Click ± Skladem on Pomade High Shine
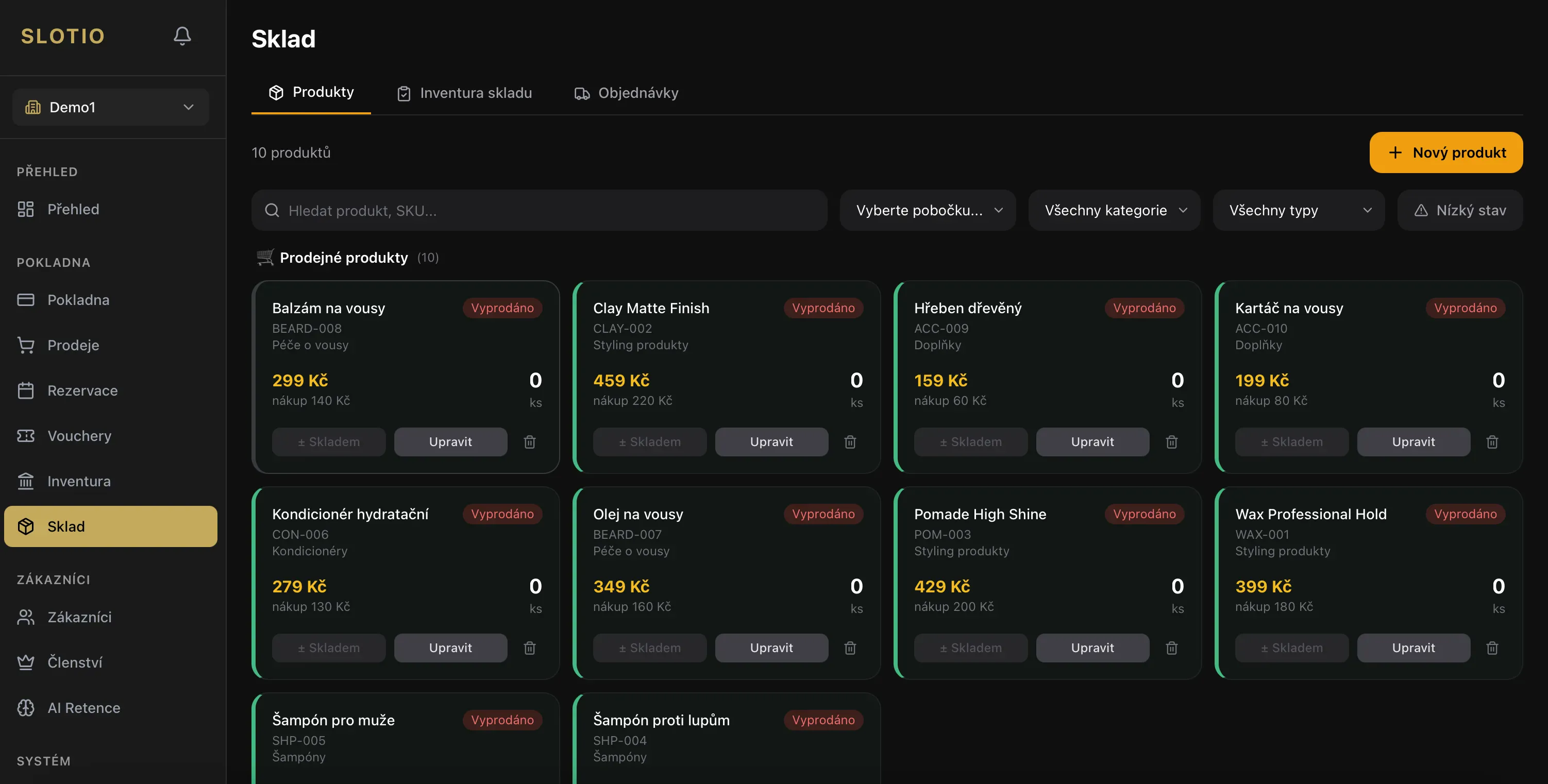Image resolution: width=1548 pixels, height=784 pixels. click(970, 648)
